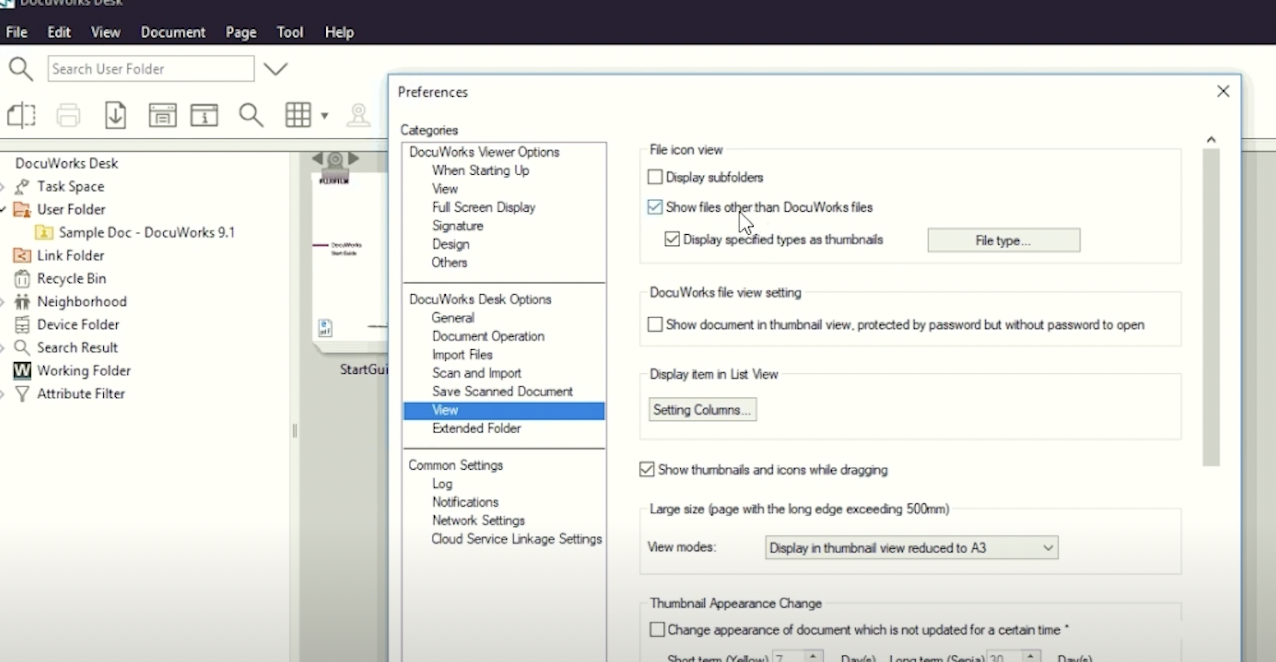This screenshot has height=662, width=1276.
Task: Click the Setting Columns... button
Action: tap(702, 410)
